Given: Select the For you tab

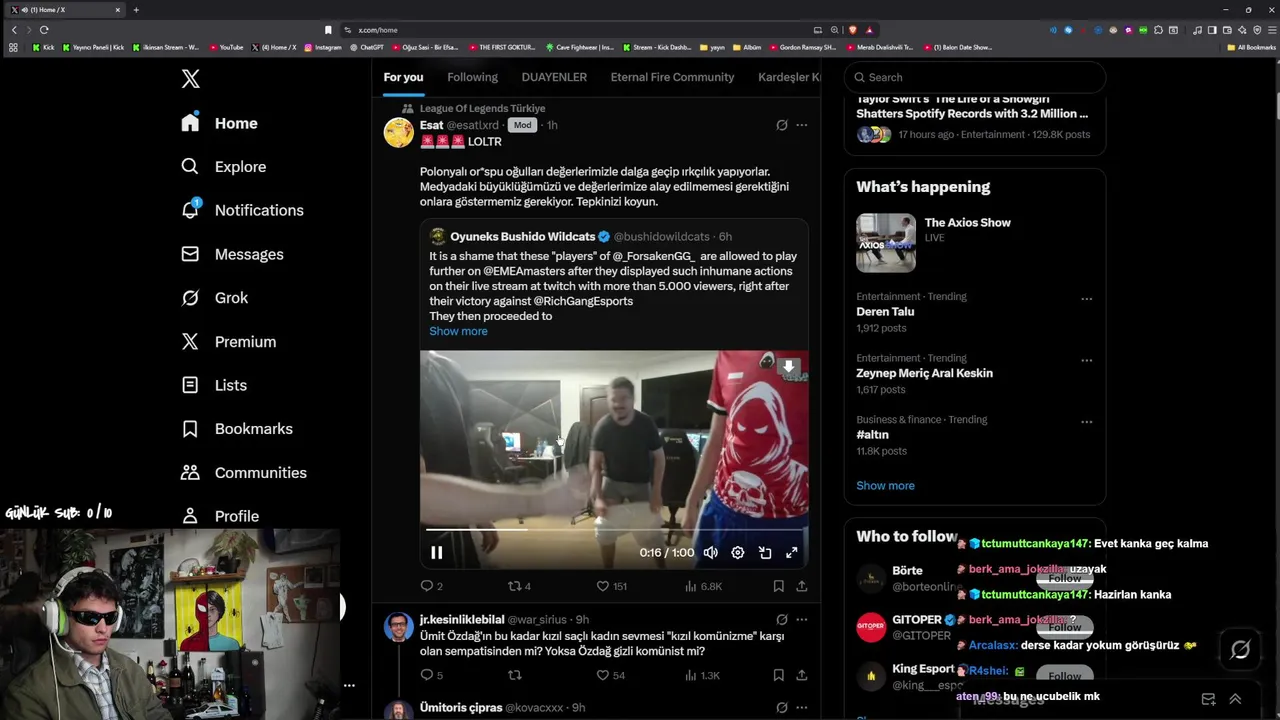Looking at the screenshot, I should point(403,77).
